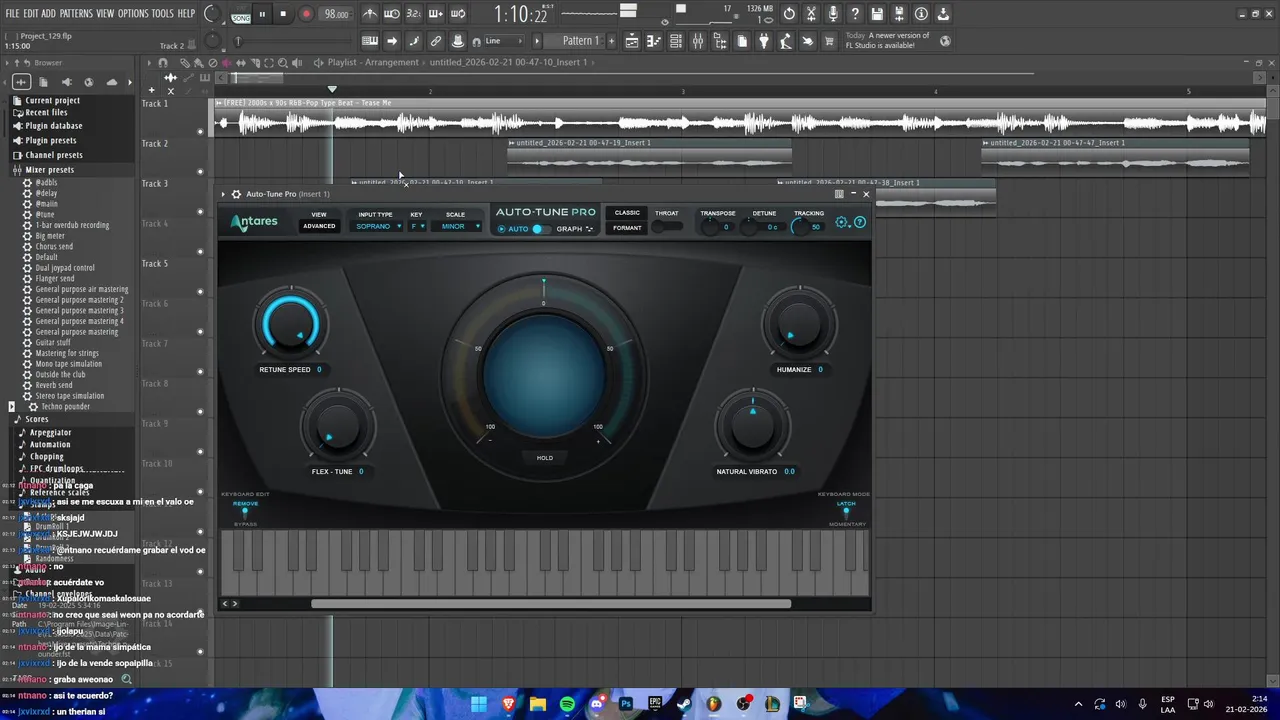
Task: Enable Classic mode in Auto-Tune
Action: point(627,213)
